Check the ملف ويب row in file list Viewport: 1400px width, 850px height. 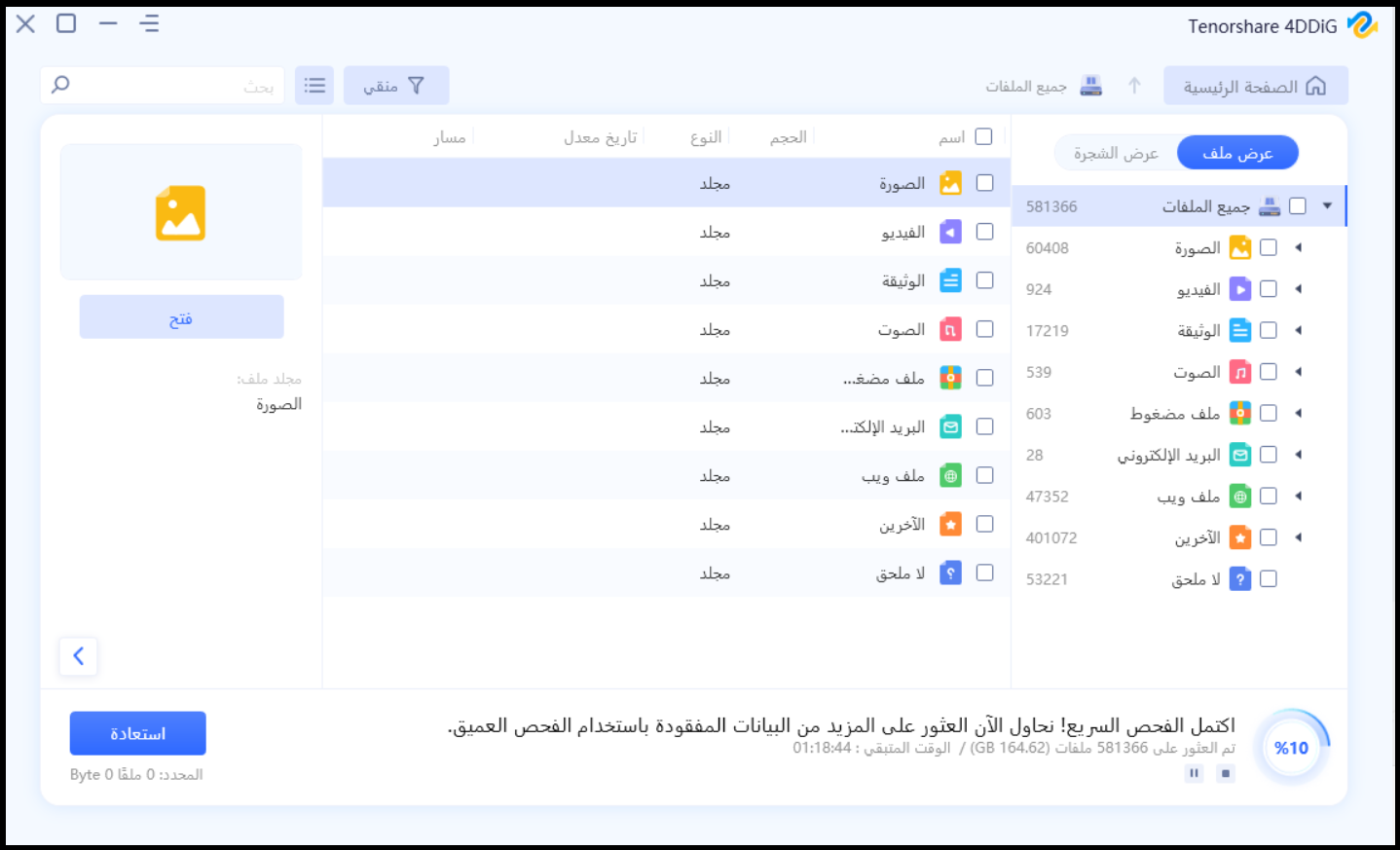[x=985, y=475]
